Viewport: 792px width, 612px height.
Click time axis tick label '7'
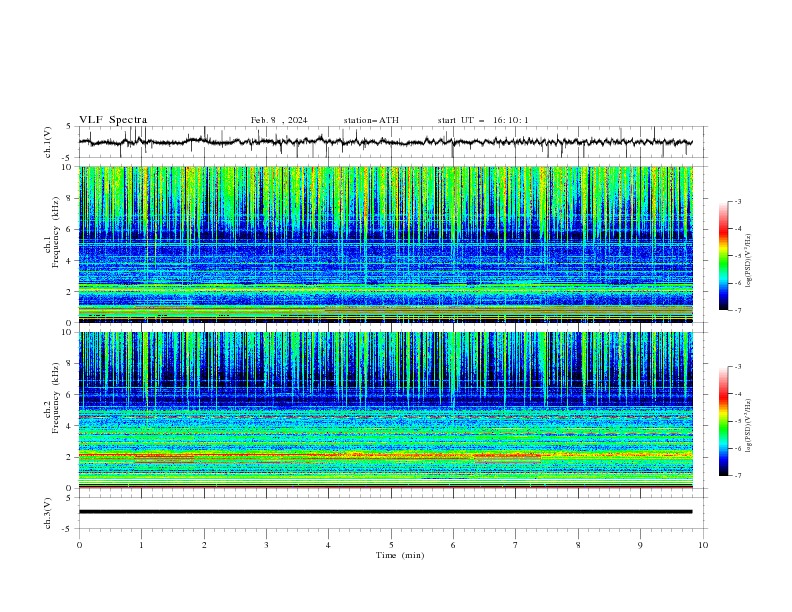pyautogui.click(x=516, y=545)
